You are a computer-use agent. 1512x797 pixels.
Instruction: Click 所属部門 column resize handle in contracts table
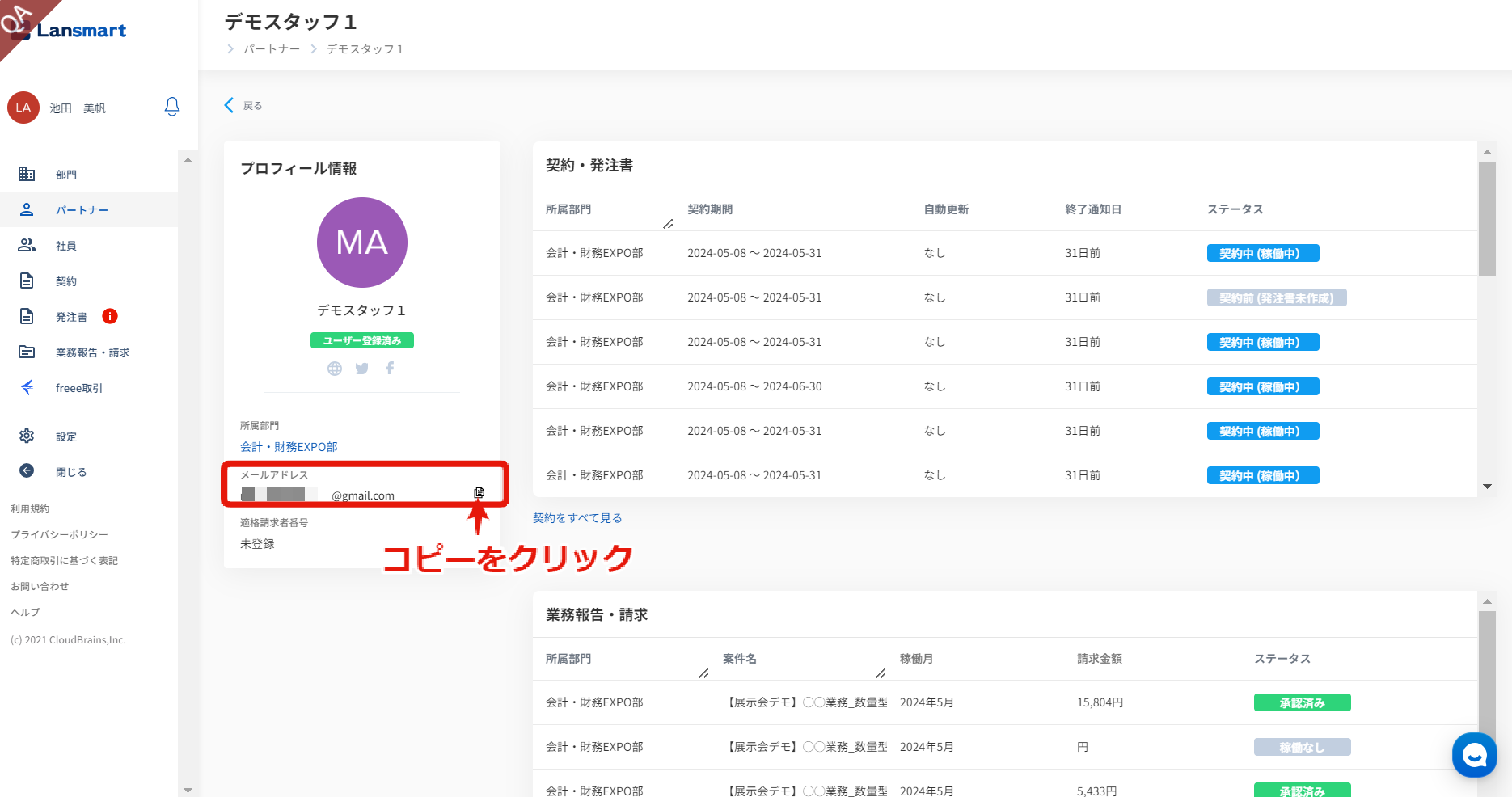[668, 224]
